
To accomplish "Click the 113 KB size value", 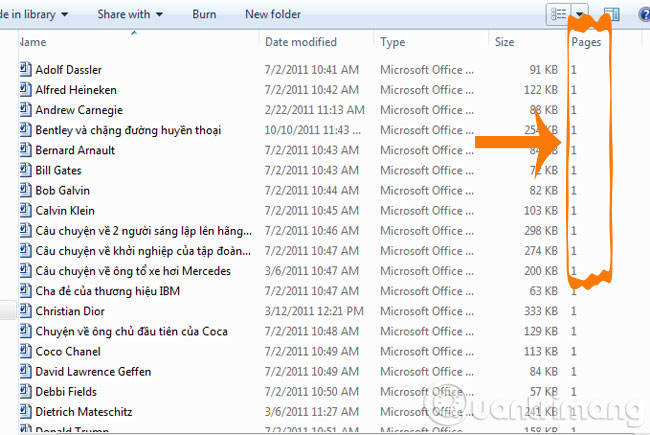I will 541,351.
